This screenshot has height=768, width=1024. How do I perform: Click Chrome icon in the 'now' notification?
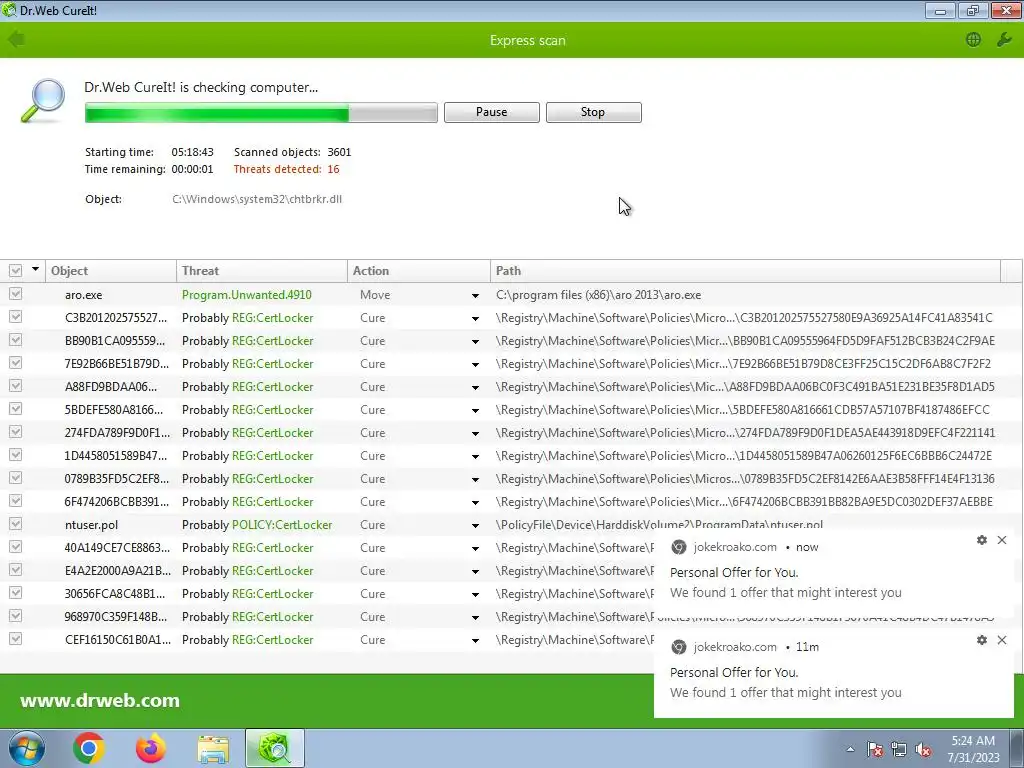tap(679, 547)
